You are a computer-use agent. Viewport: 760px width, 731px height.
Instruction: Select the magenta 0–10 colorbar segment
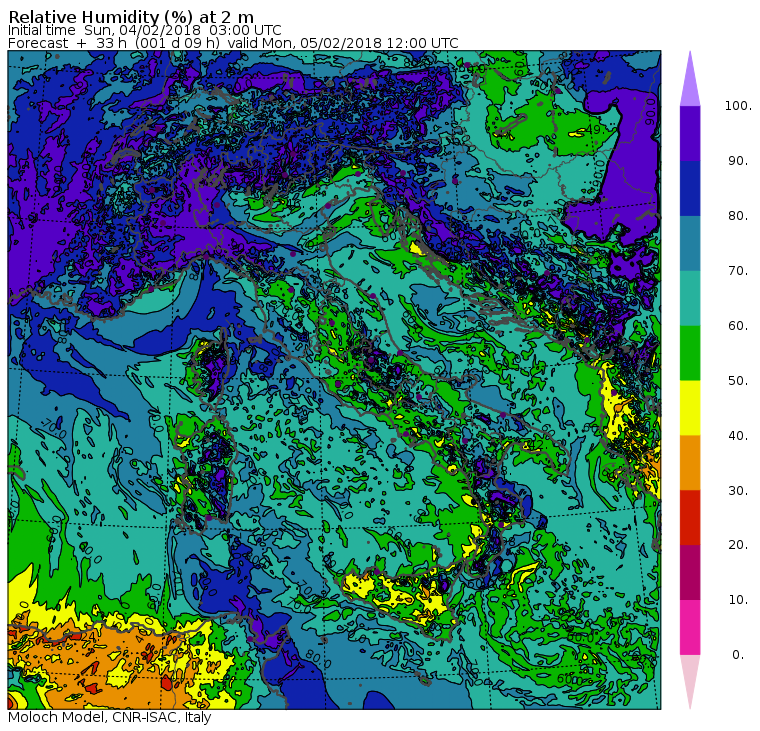tap(690, 627)
